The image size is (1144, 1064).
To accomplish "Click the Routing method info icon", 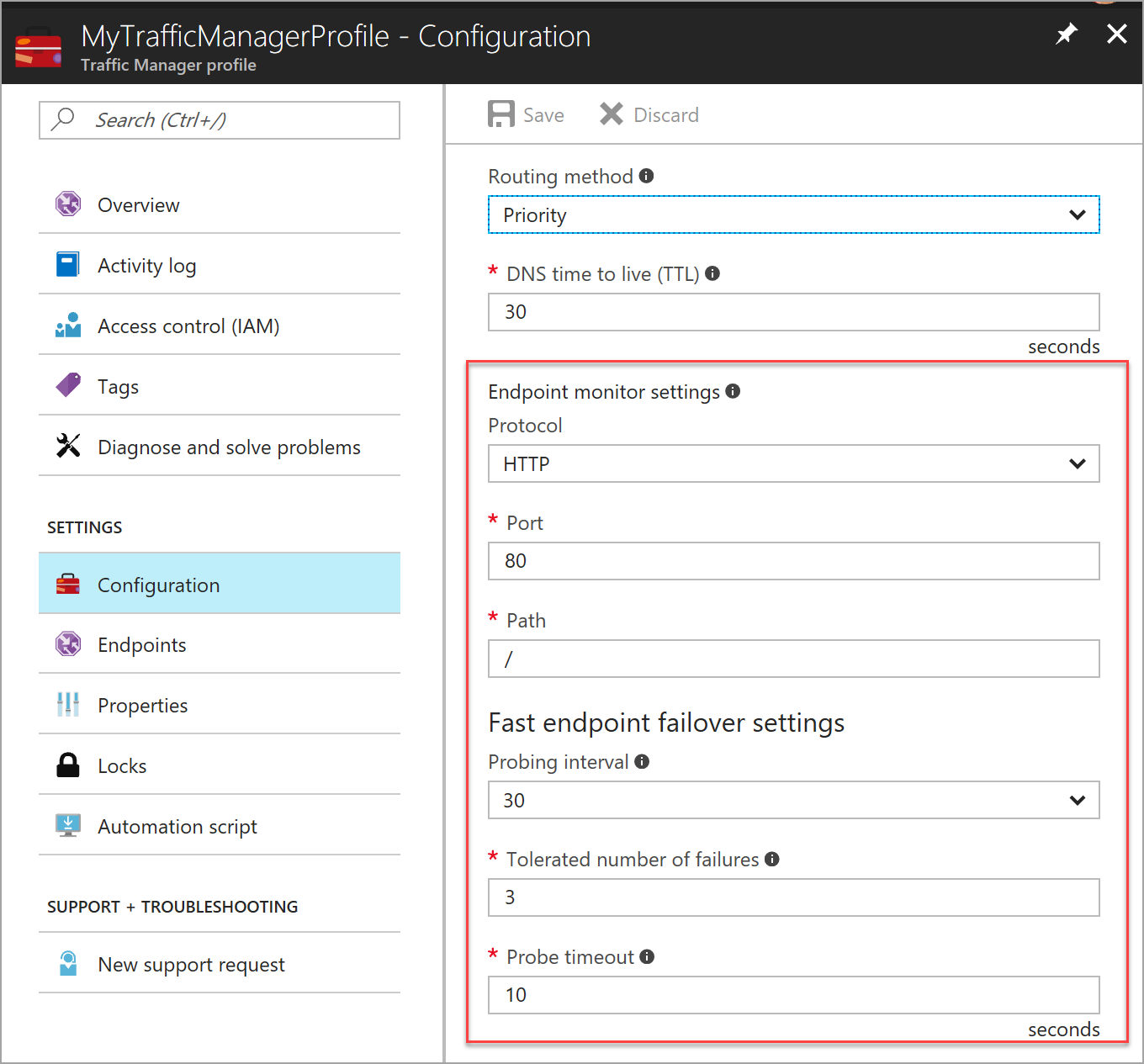I will [646, 176].
